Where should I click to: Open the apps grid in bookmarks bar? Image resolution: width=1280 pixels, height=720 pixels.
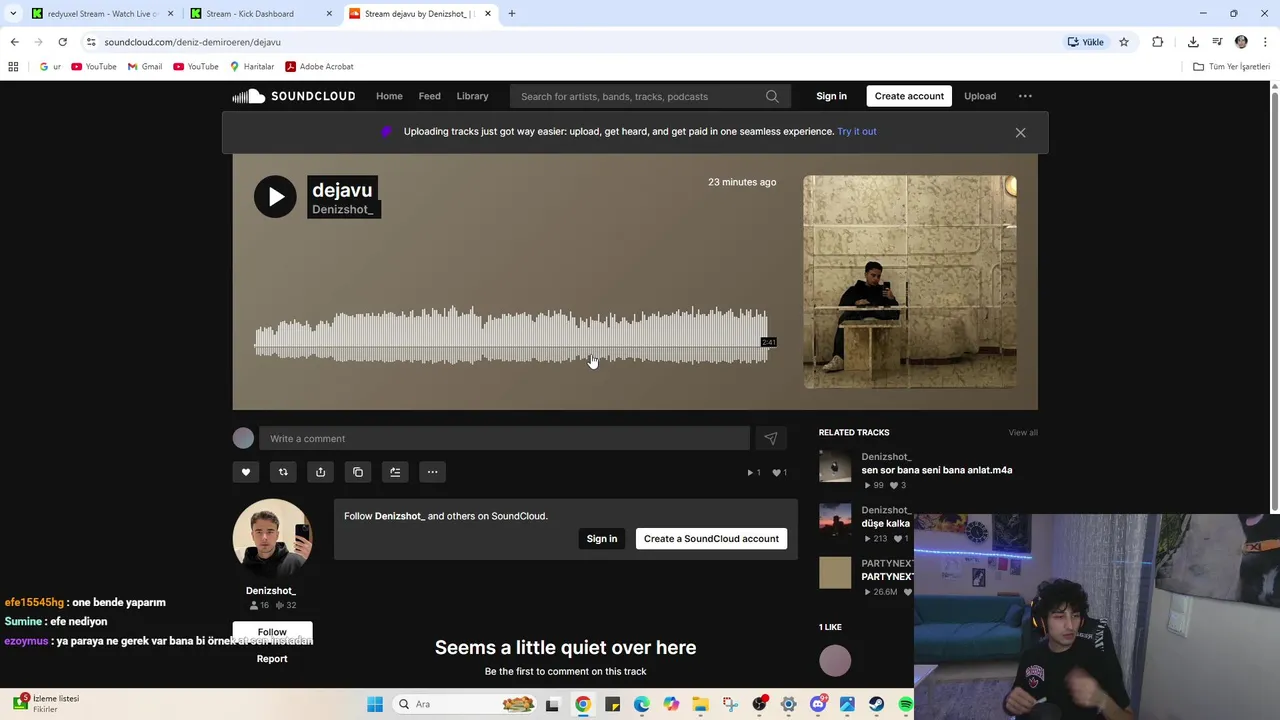click(13, 66)
